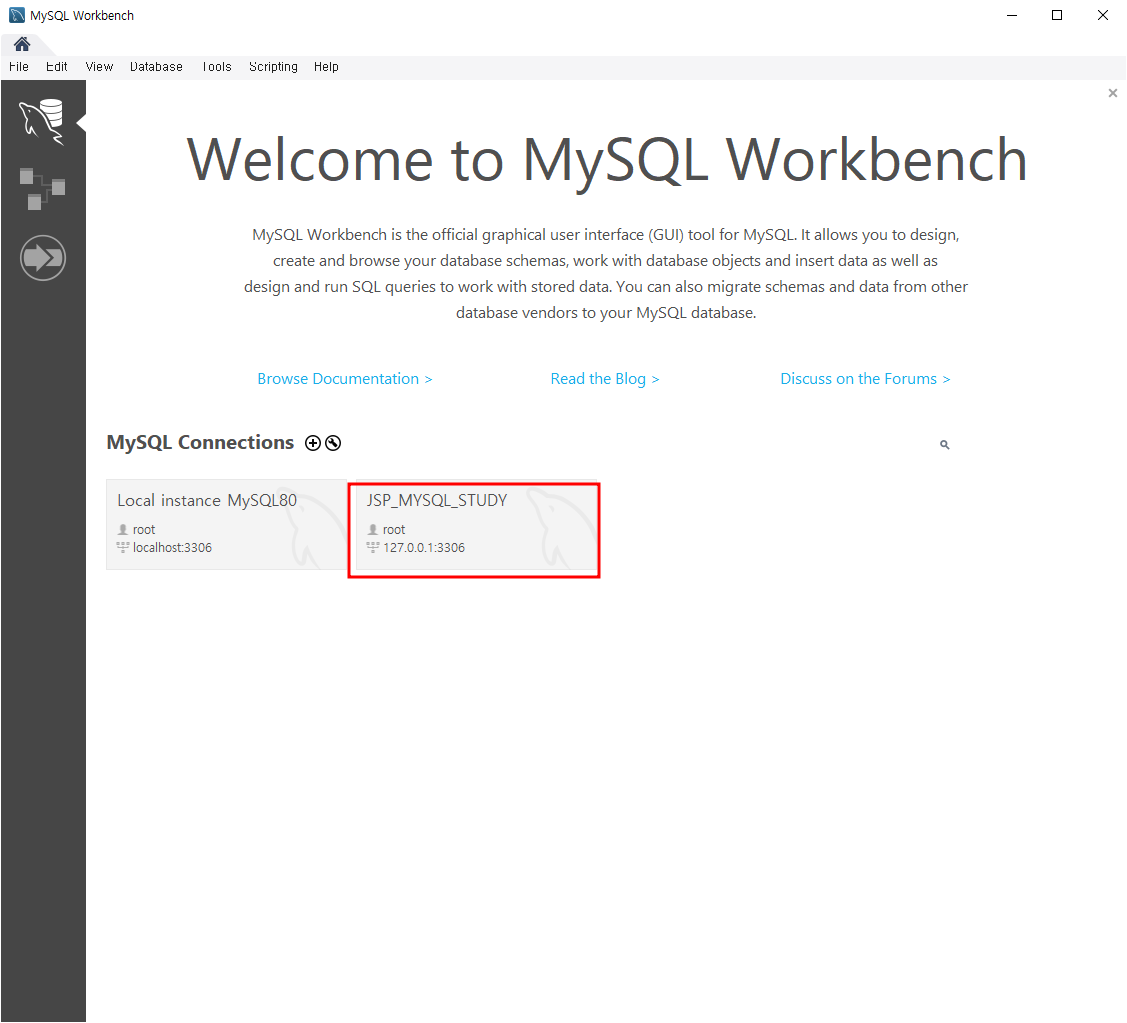
Task: Open the Models sidebar icon
Action: [42, 189]
